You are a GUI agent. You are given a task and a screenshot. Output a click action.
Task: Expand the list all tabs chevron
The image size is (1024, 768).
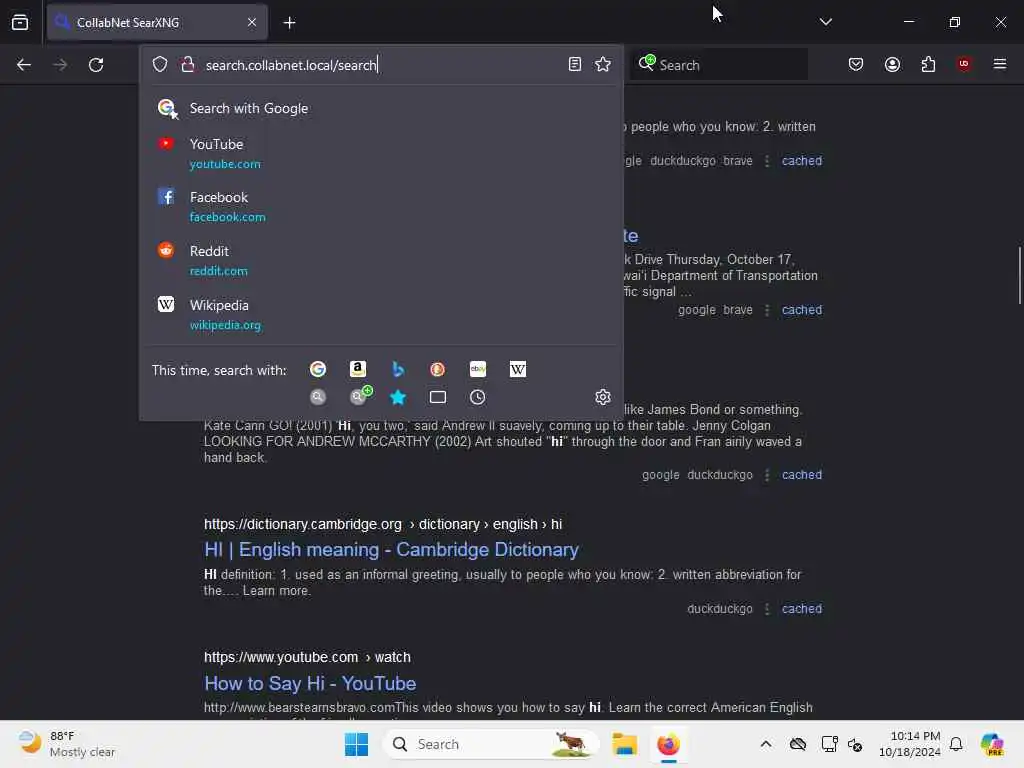(x=825, y=22)
